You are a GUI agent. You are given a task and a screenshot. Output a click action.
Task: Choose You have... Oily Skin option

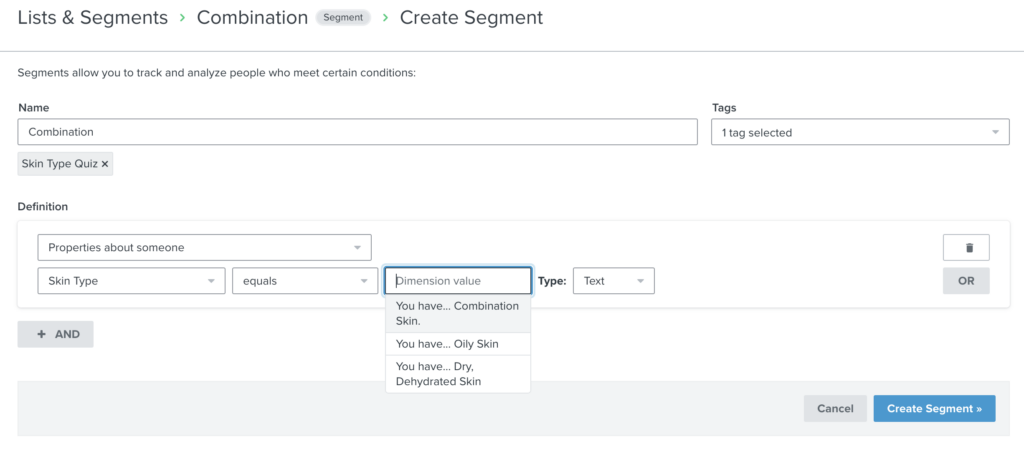pos(458,344)
